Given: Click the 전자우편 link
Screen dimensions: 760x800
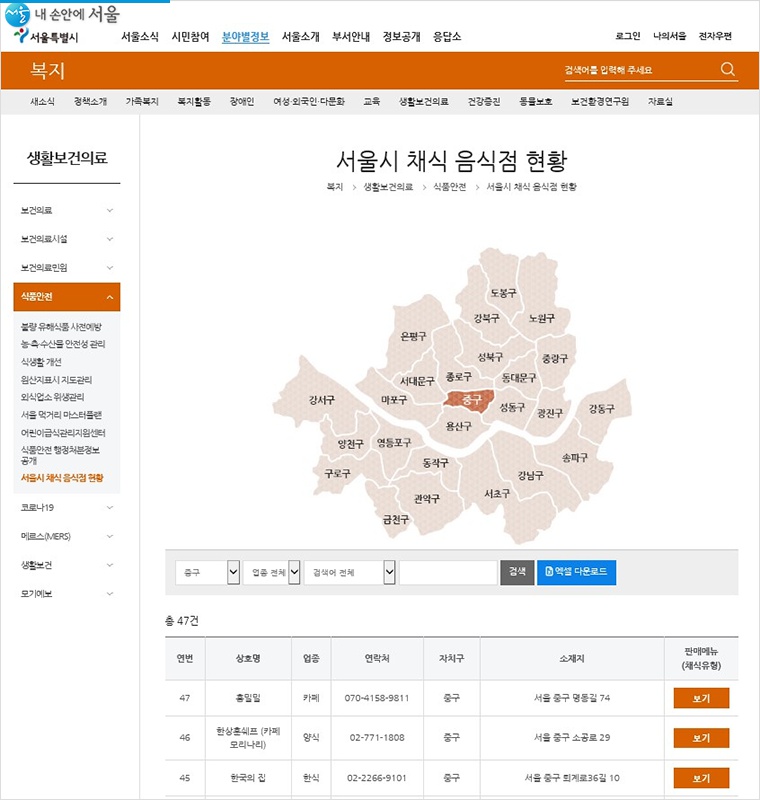Looking at the screenshot, I should [715, 36].
